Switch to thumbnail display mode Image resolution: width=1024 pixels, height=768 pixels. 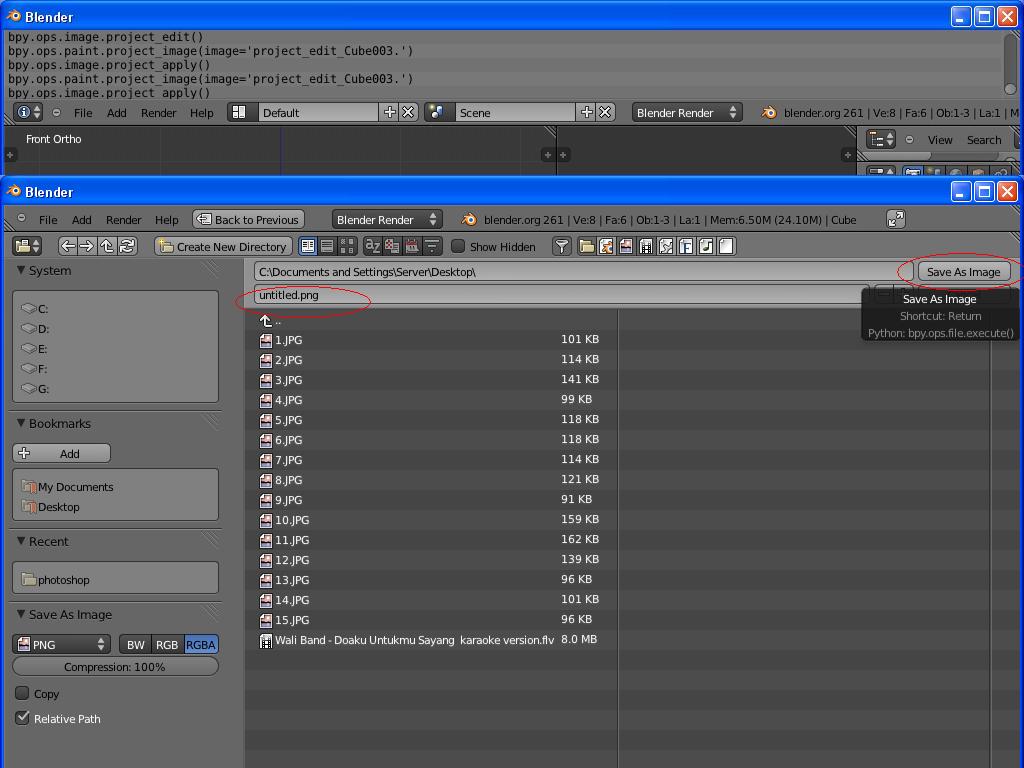point(347,246)
